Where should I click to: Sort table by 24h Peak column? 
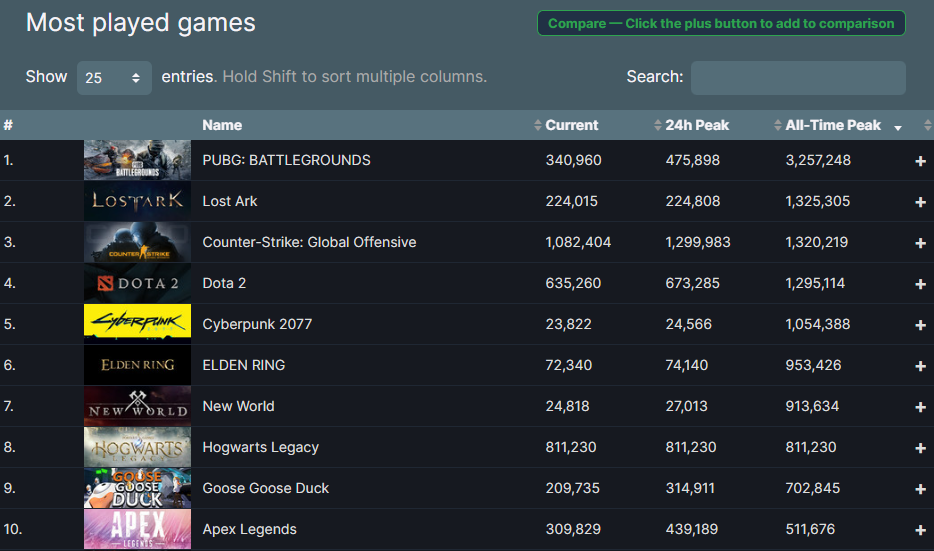[696, 125]
